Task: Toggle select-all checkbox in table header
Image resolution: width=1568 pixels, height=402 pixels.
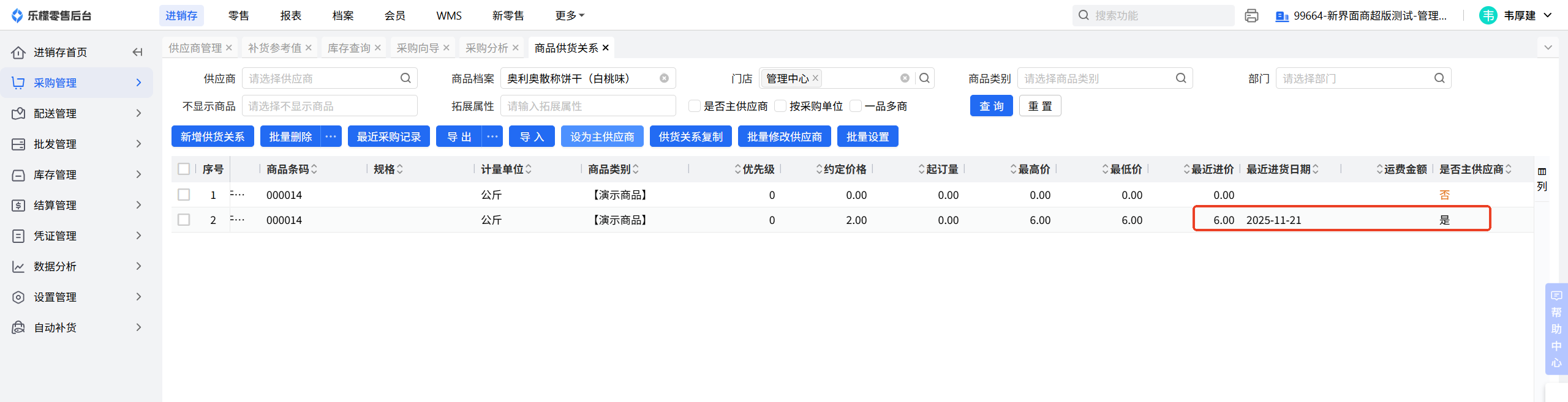Action: [184, 169]
